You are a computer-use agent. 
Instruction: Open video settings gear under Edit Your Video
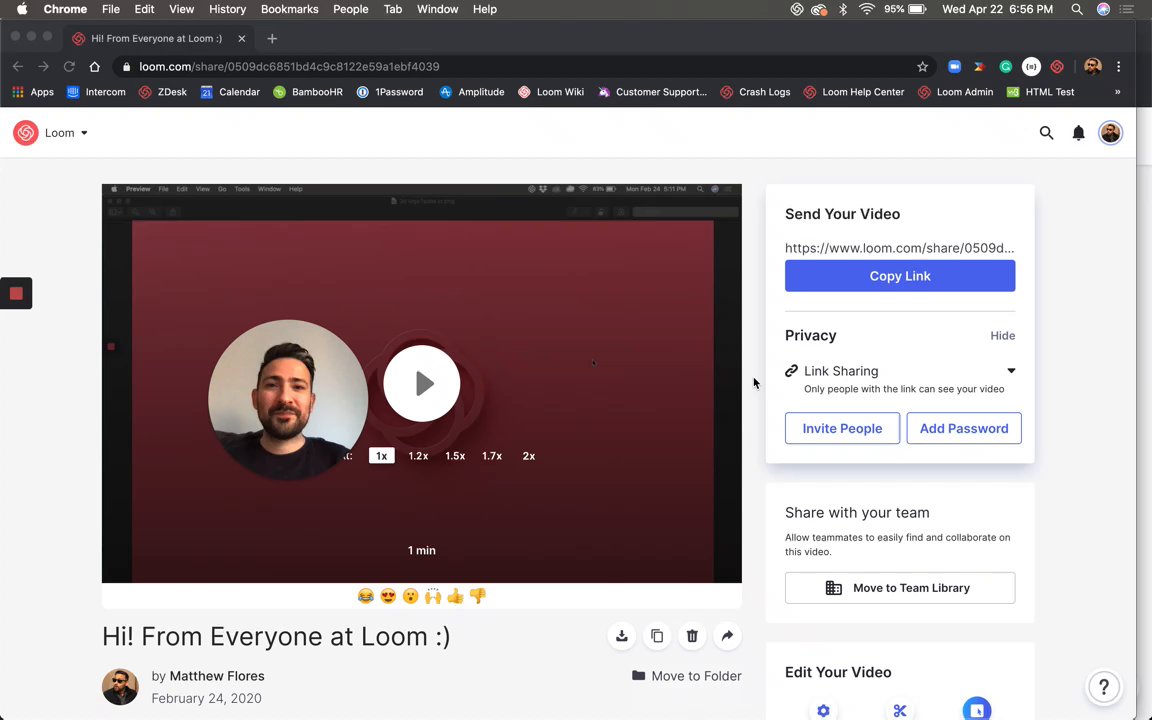tap(823, 710)
